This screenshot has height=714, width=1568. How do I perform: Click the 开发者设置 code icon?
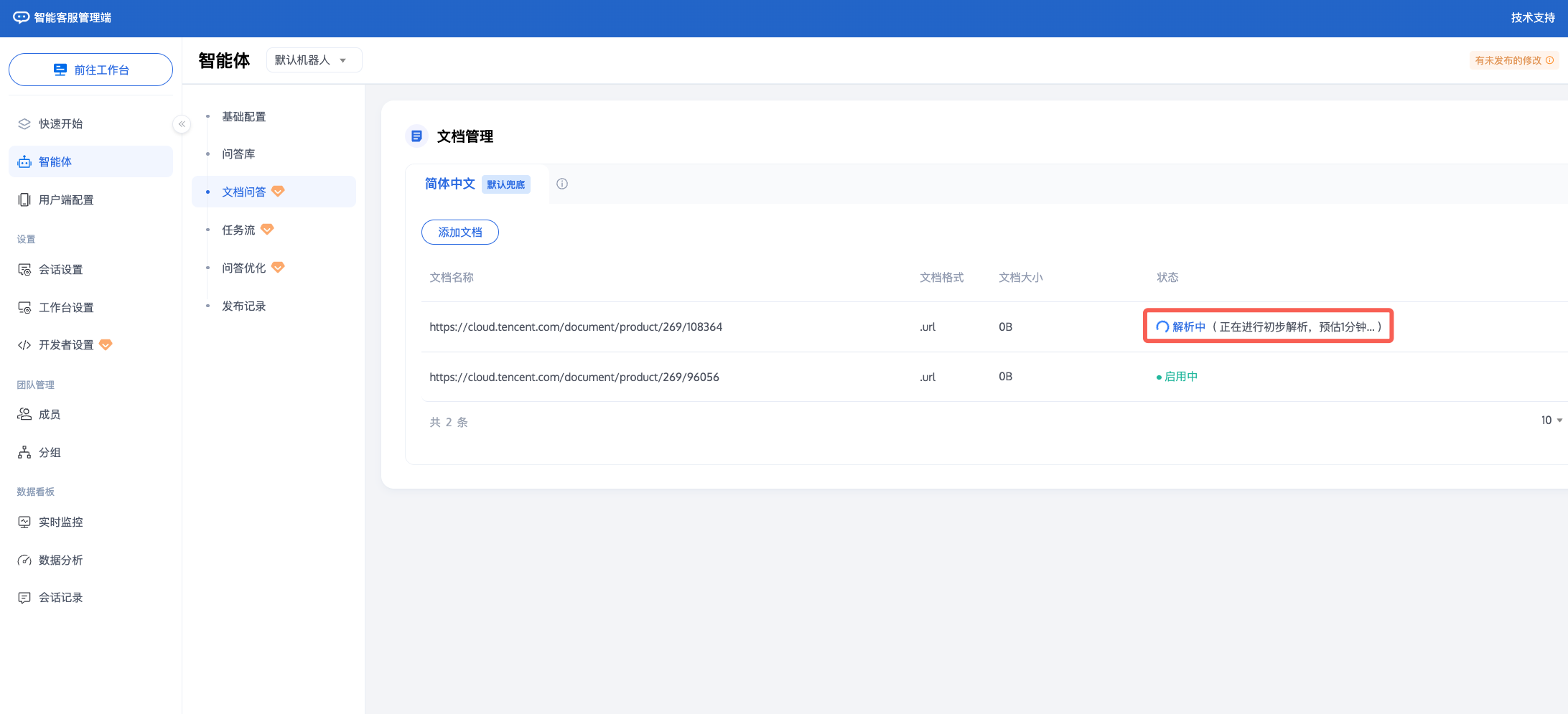(24, 345)
